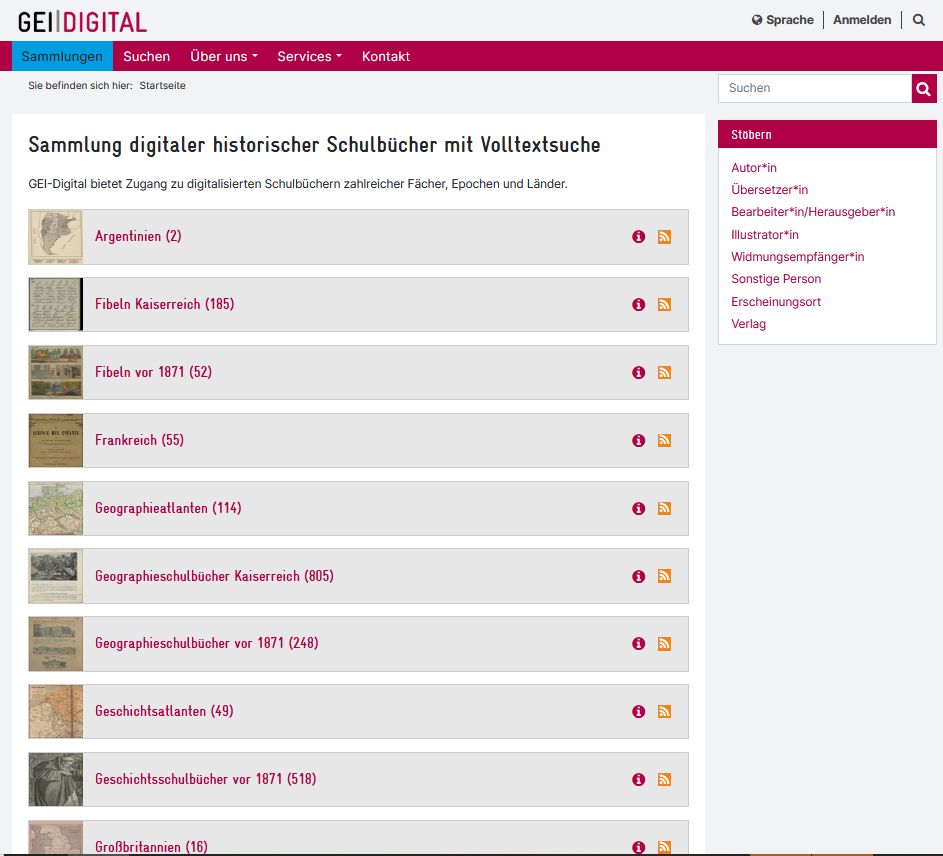Viewport: 943px width, 856px height.
Task: Open search via header magnifier icon
Action: click(x=919, y=20)
